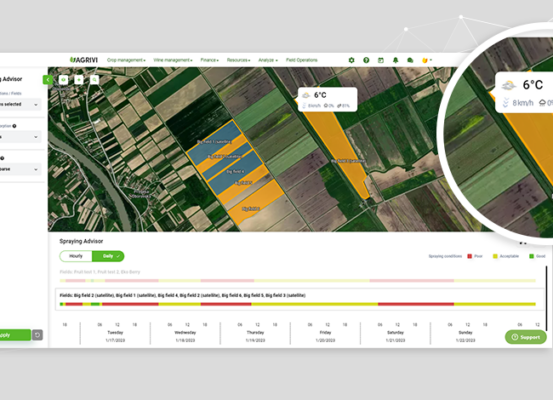Click the 'Spraying conditions' legend label

coord(445,256)
